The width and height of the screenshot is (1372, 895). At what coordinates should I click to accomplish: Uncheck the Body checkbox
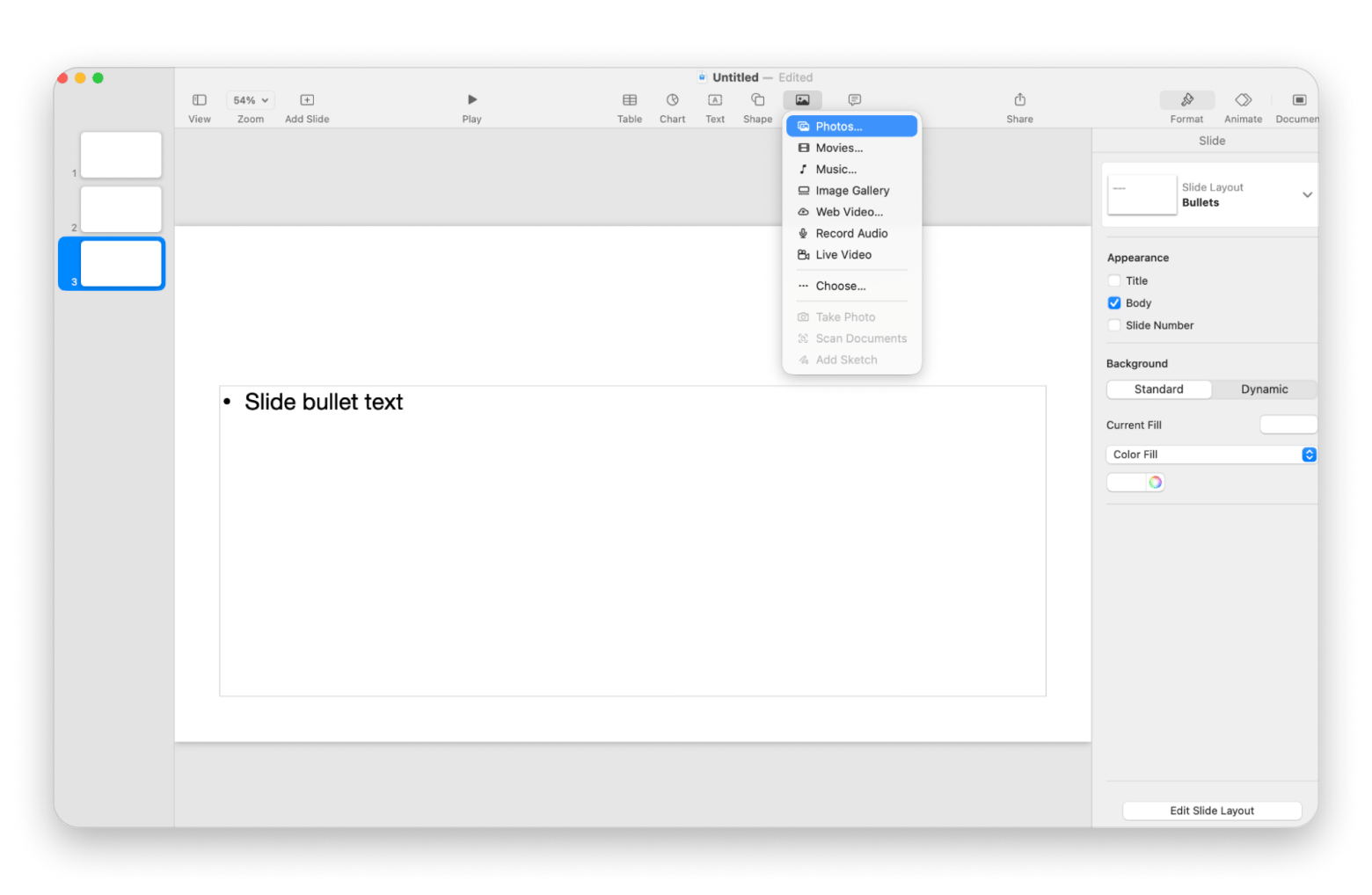(x=1114, y=302)
